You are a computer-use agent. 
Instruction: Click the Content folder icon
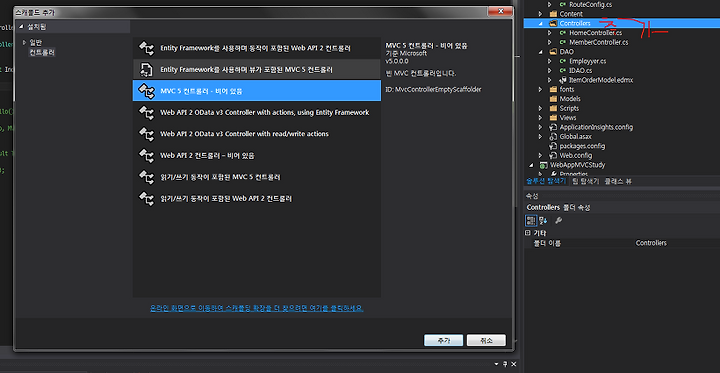point(553,14)
